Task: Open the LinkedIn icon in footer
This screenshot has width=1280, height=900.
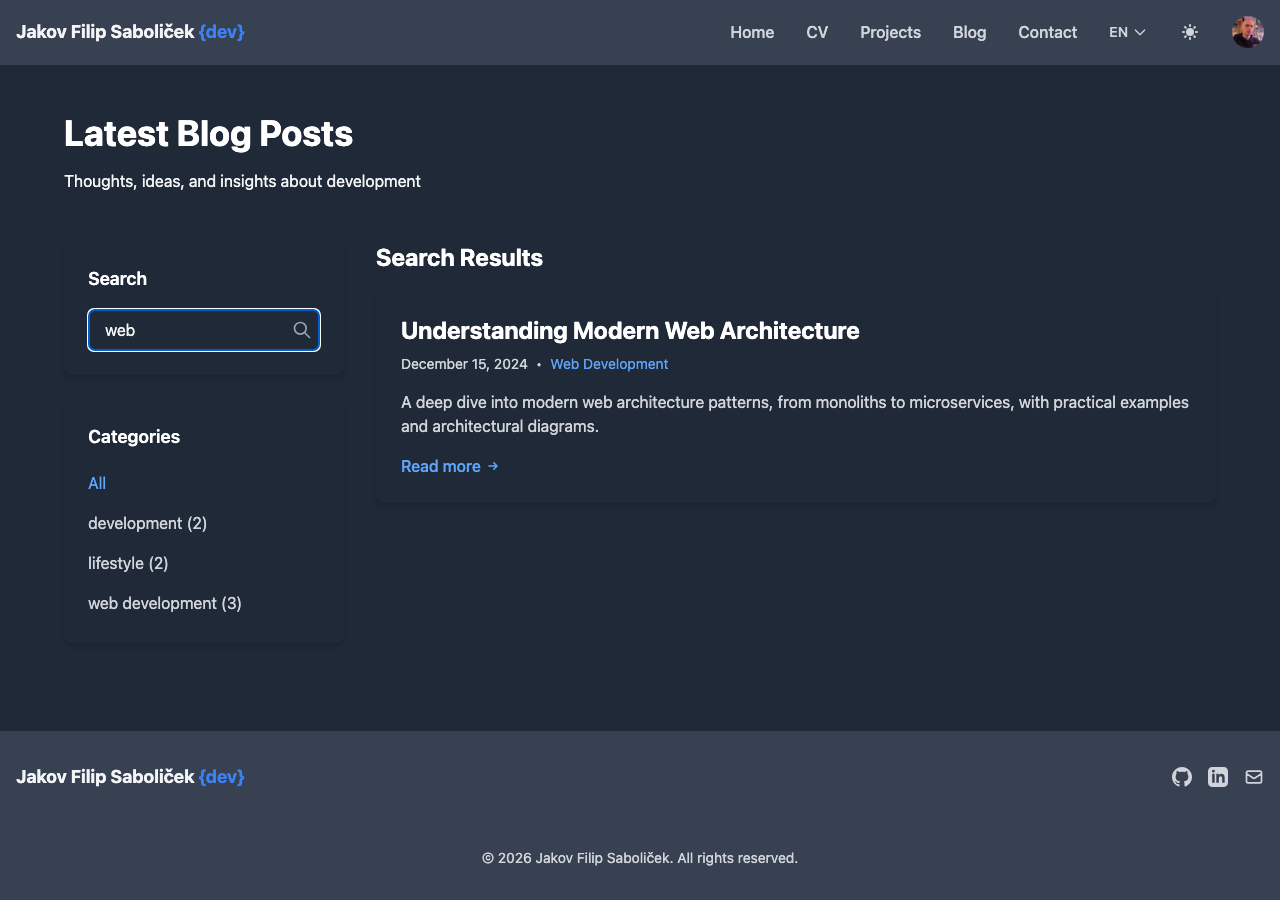Action: coord(1218,777)
